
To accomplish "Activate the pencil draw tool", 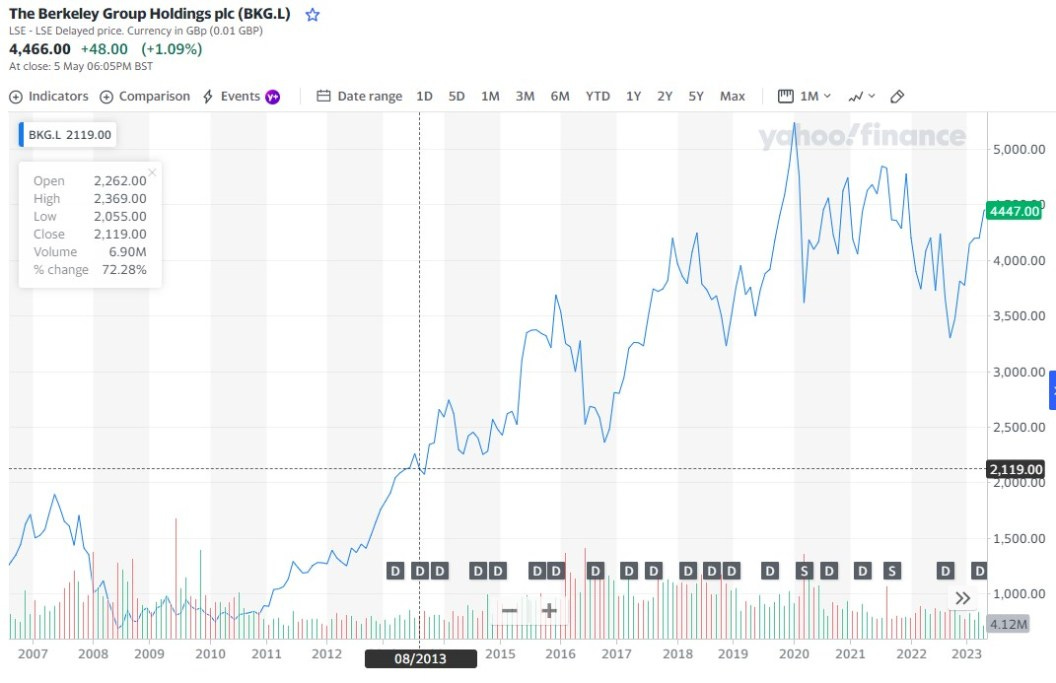I will [x=897, y=96].
